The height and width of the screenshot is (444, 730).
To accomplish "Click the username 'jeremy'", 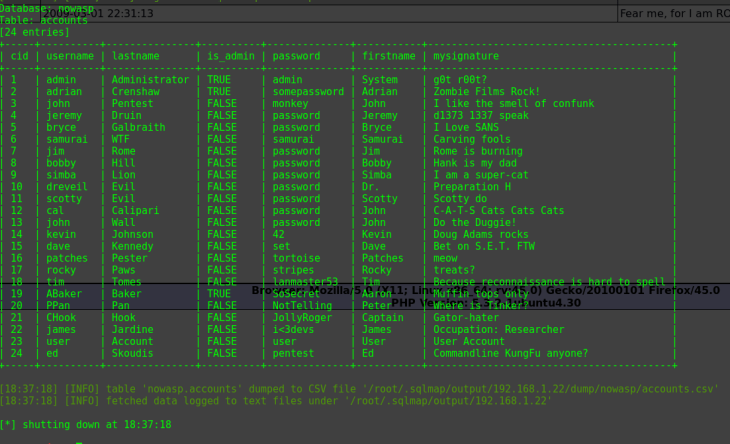I will click(x=64, y=115).
